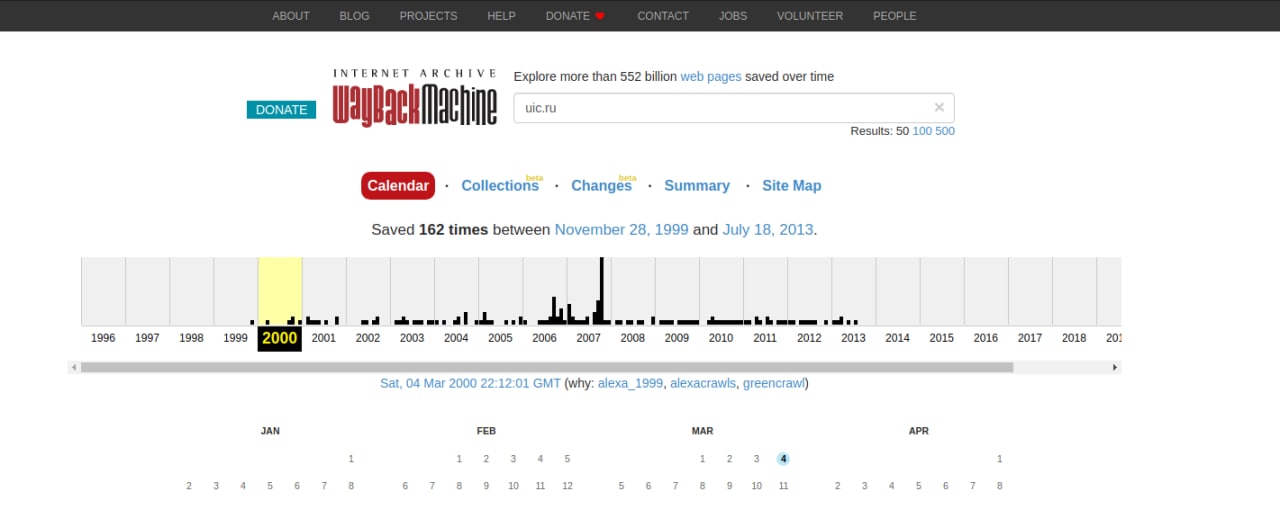The width and height of the screenshot is (1280, 509).
Task: Follow the 'web pages' link
Action: tap(711, 77)
